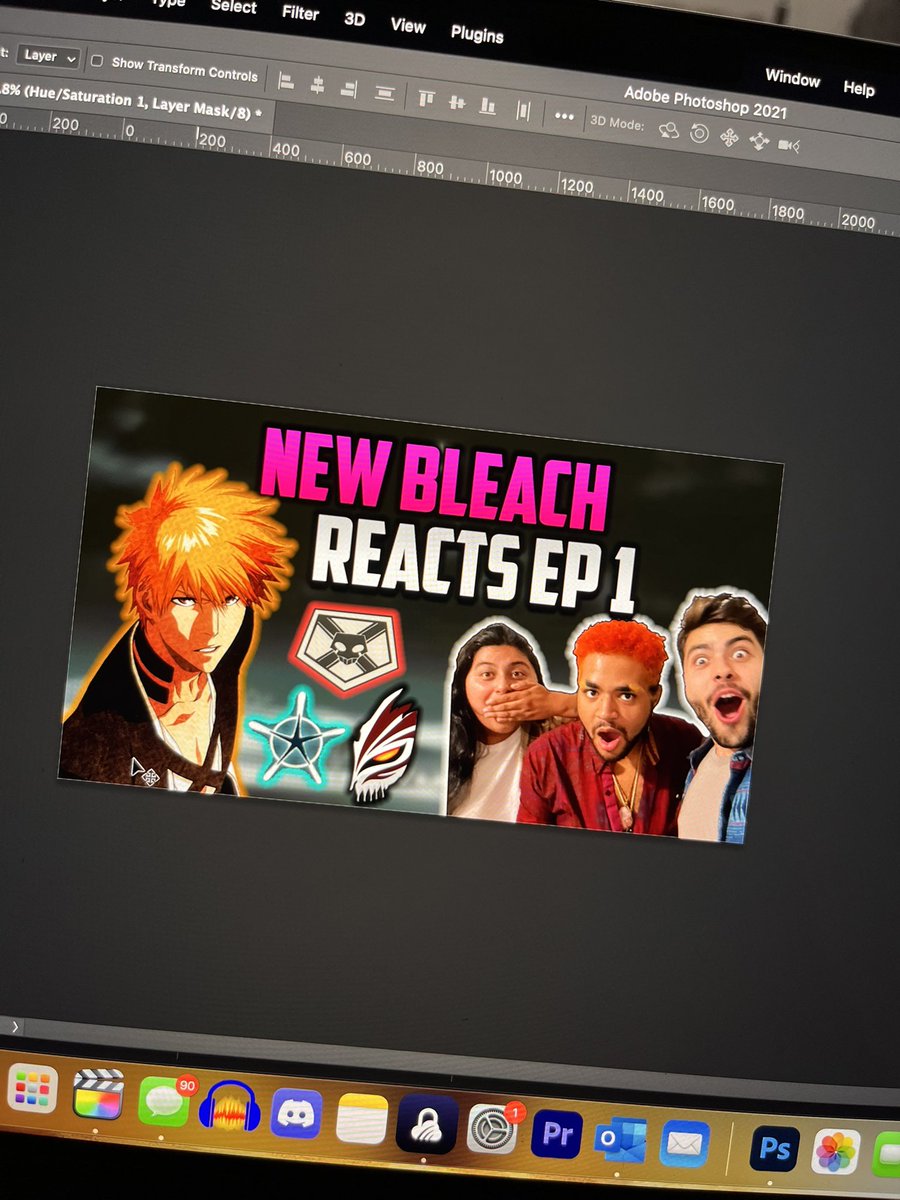The width and height of the screenshot is (900, 1200).
Task: Open the Plugins menu
Action: tap(477, 34)
